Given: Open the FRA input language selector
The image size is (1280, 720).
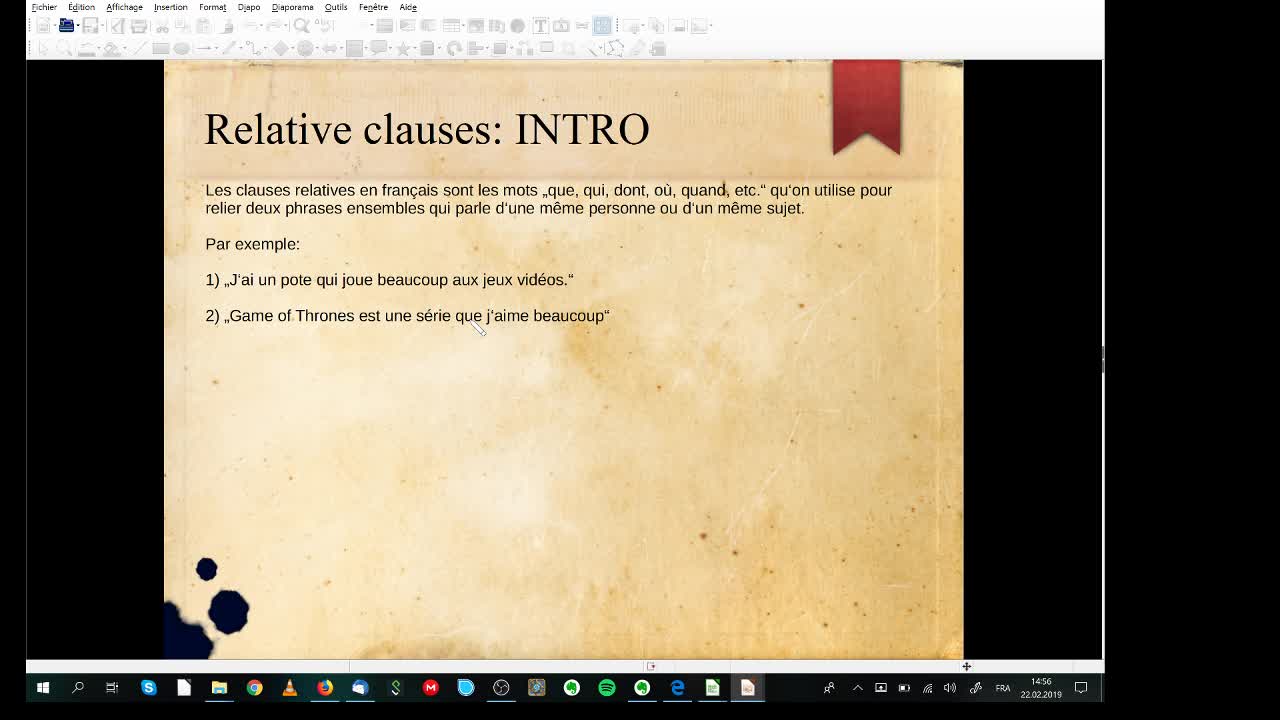Looking at the screenshot, I should (x=1002, y=688).
